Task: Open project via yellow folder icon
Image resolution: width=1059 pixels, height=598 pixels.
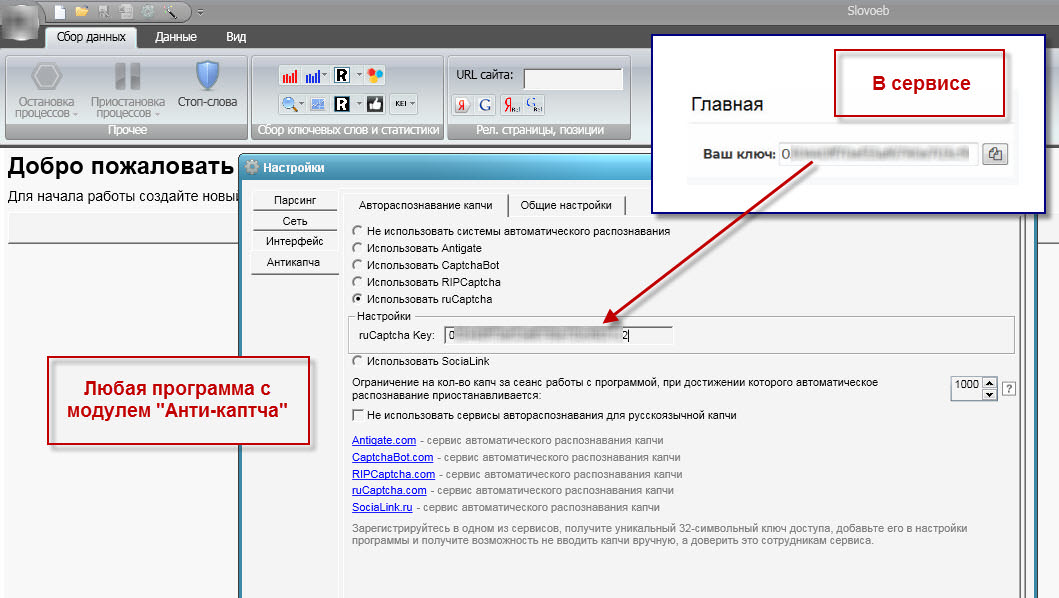Action: 82,11
